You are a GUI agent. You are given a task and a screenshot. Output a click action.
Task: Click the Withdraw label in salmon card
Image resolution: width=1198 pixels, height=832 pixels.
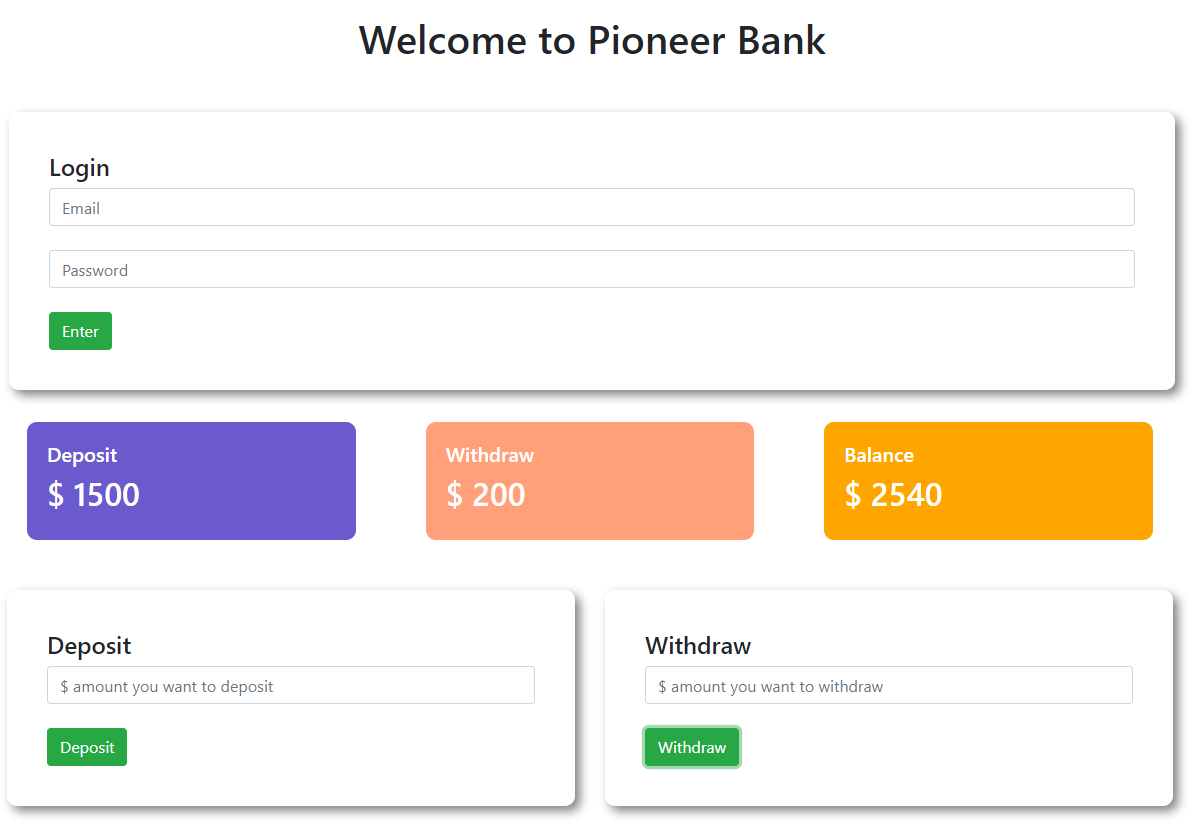[x=490, y=455]
